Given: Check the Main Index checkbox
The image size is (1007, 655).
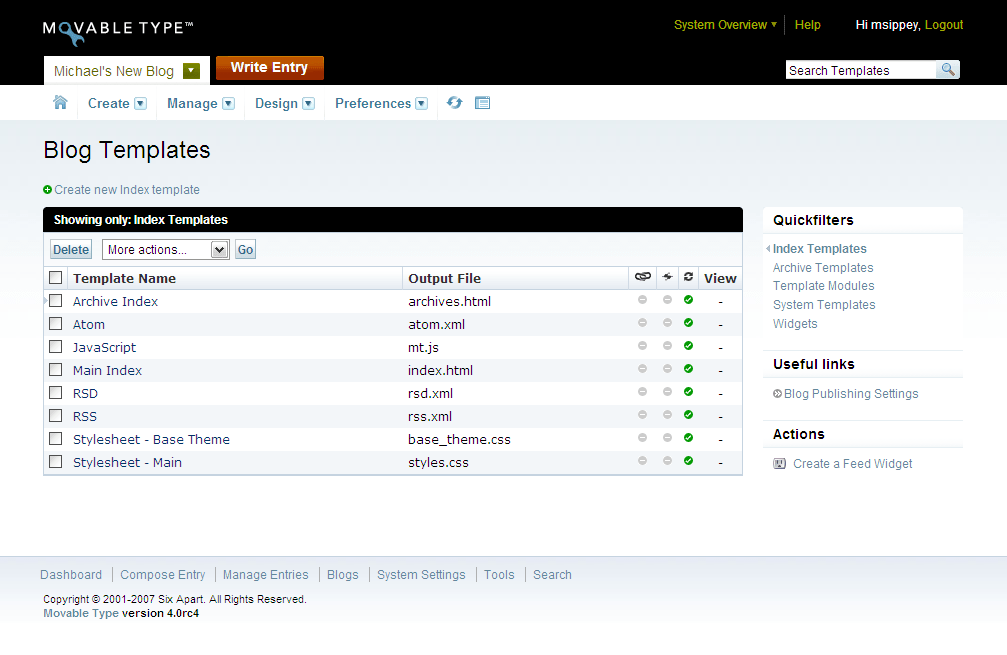Looking at the screenshot, I should [x=56, y=370].
